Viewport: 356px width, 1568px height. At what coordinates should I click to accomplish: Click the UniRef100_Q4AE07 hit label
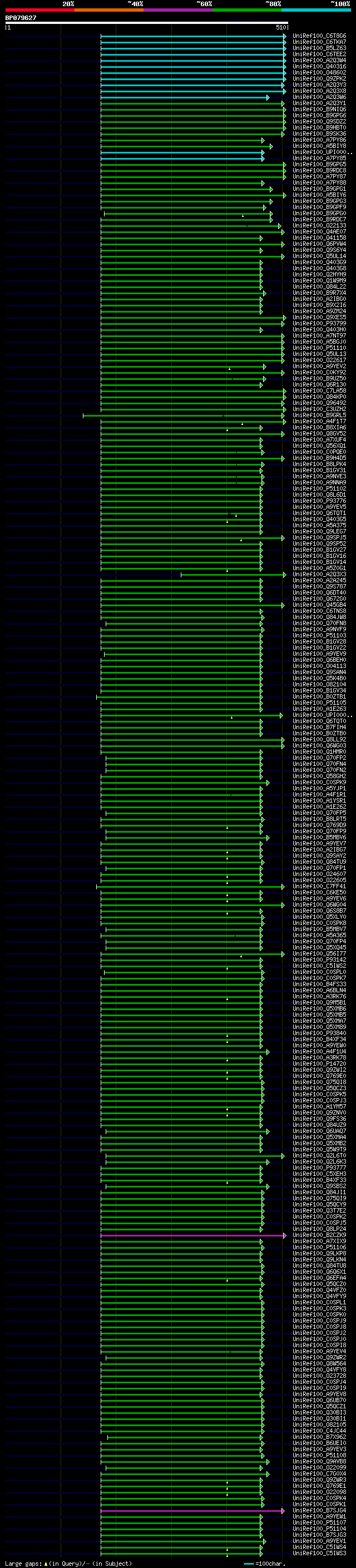[x=319, y=232]
